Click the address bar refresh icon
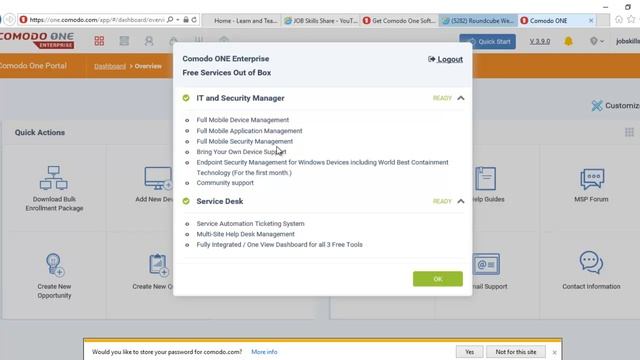640x360 pixels. [x=194, y=20]
